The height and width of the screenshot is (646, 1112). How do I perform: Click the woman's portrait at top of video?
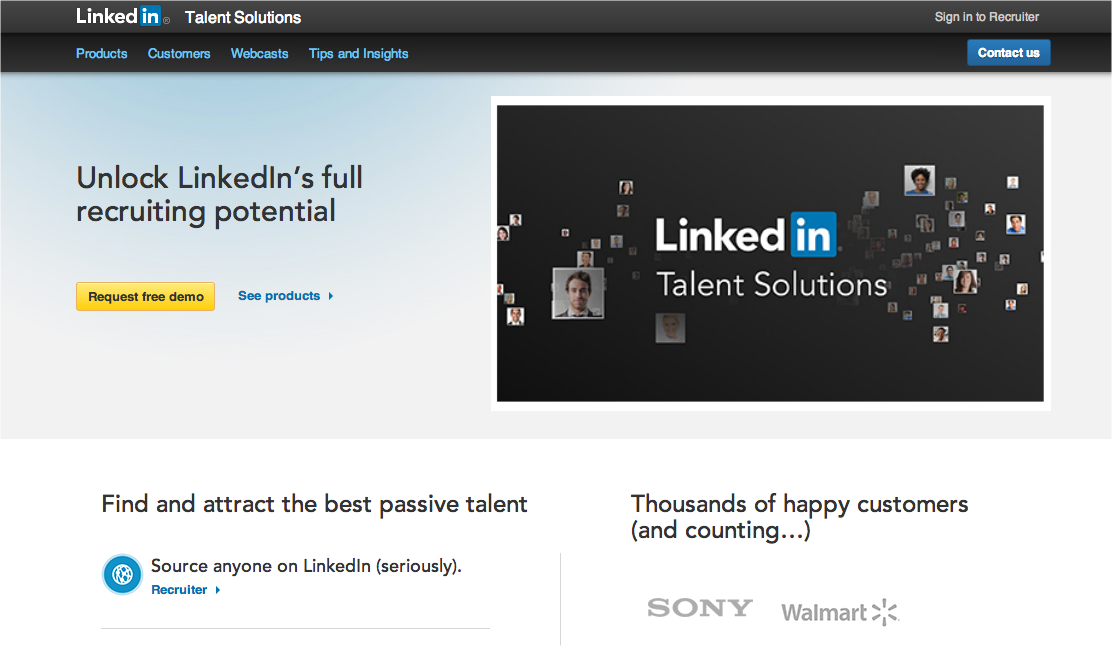tap(919, 180)
